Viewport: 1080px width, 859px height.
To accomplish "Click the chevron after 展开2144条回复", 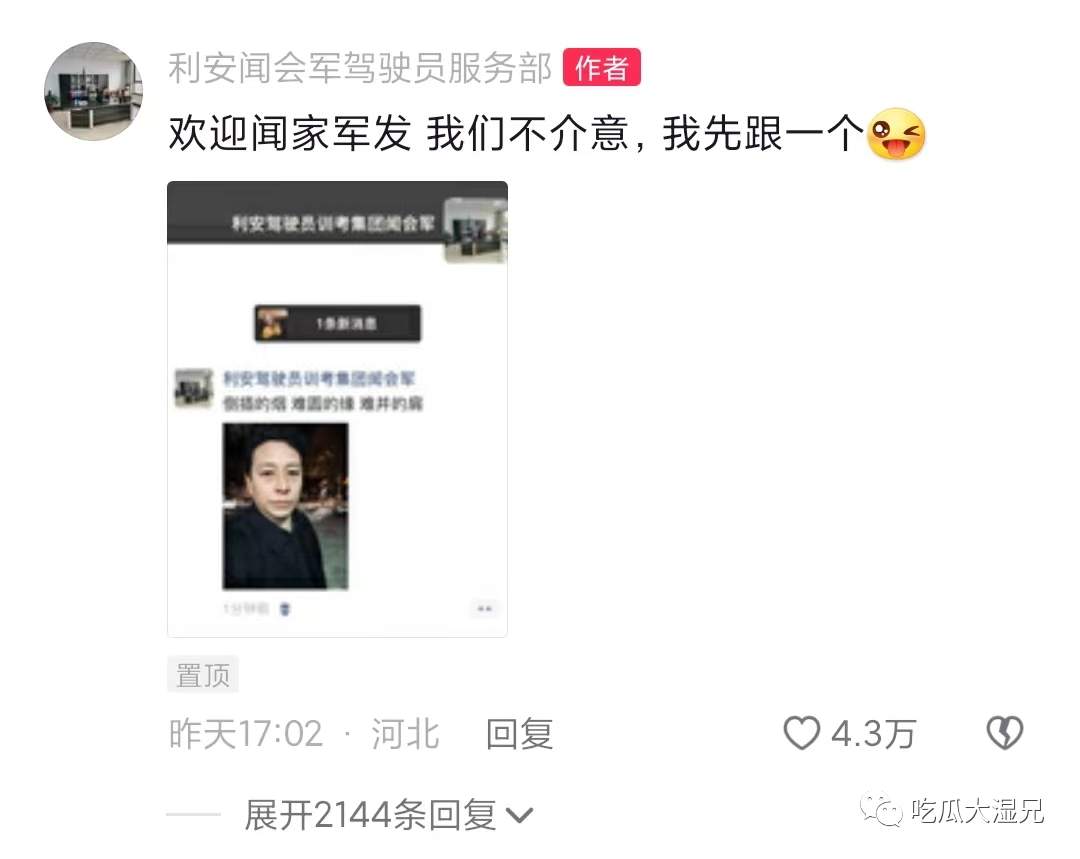I will tap(519, 816).
